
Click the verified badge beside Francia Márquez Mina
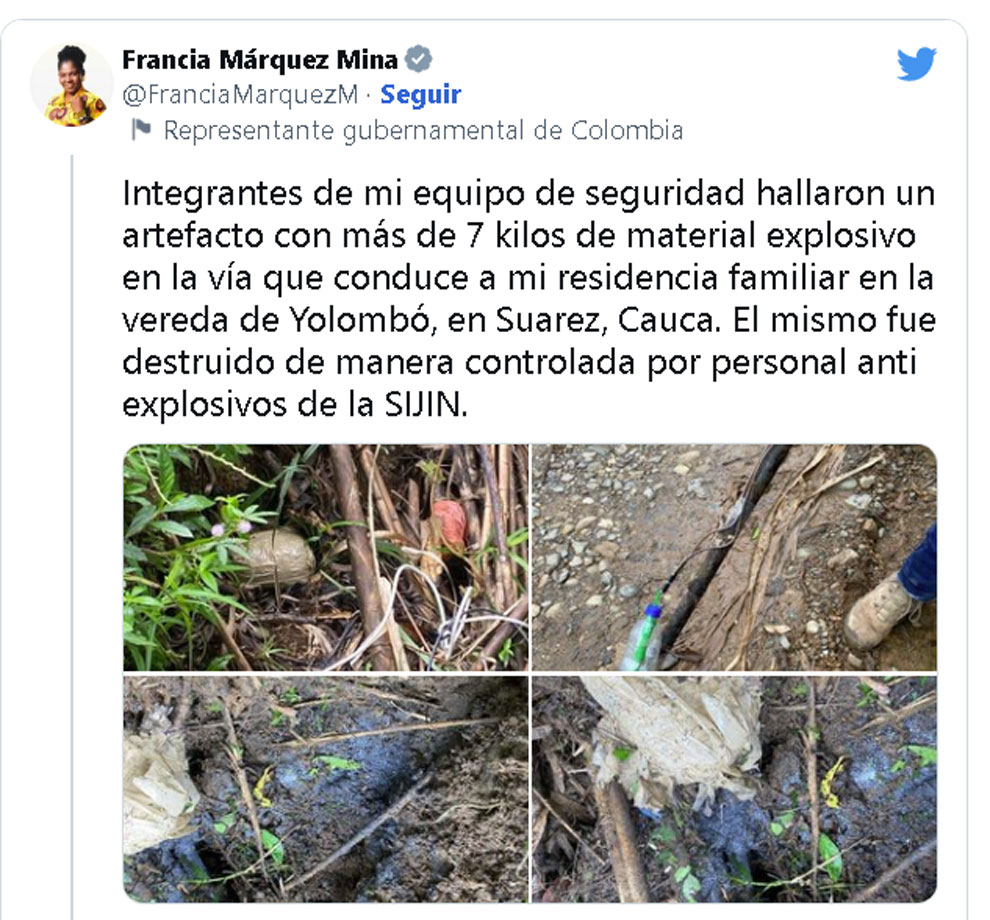coord(418,59)
